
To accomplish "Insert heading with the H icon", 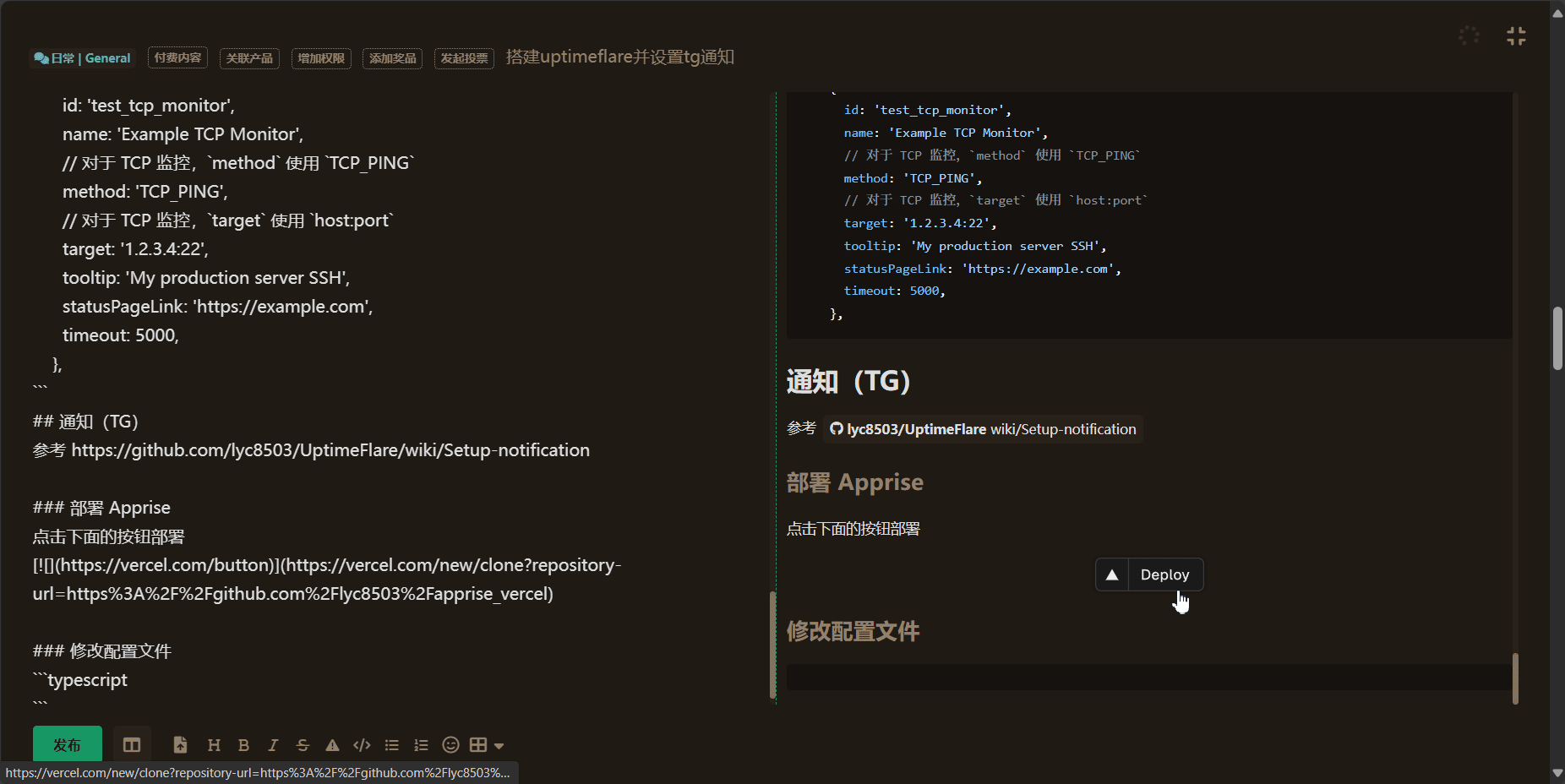I will tap(214, 745).
